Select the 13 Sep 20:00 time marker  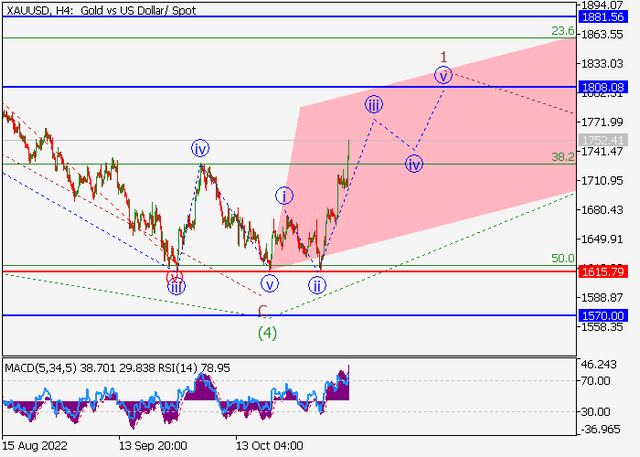(x=153, y=446)
